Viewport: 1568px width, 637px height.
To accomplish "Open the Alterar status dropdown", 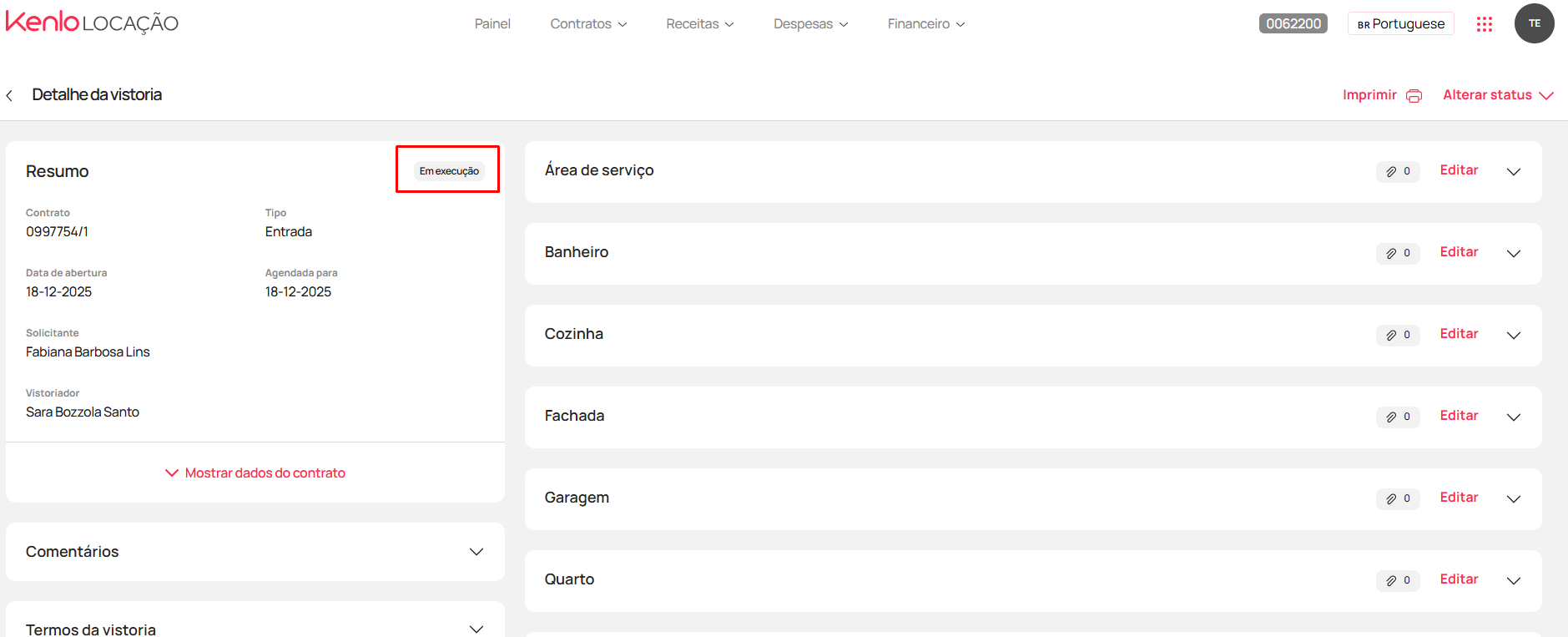I will [1498, 95].
